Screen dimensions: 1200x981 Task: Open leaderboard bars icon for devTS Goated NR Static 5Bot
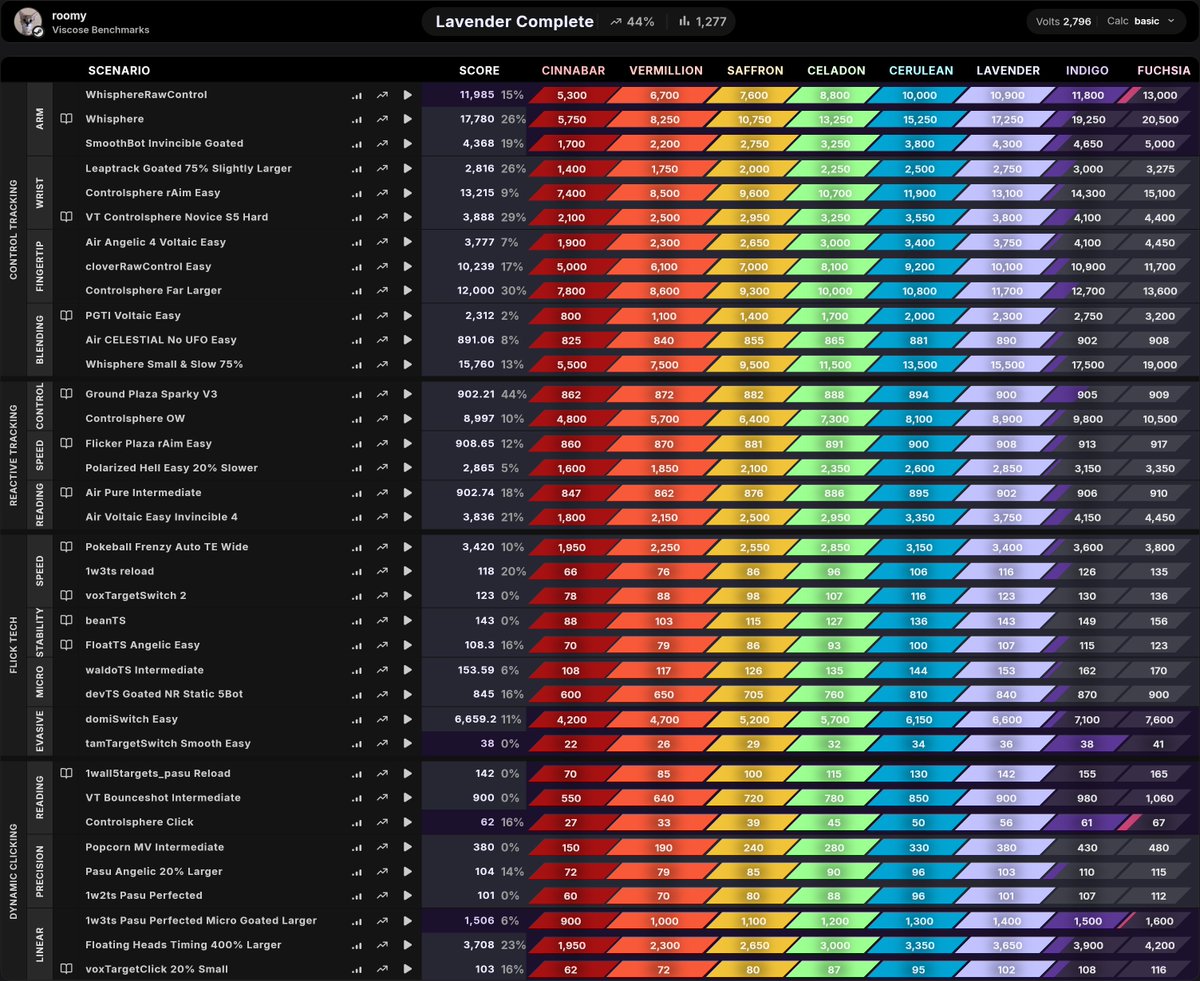point(357,694)
